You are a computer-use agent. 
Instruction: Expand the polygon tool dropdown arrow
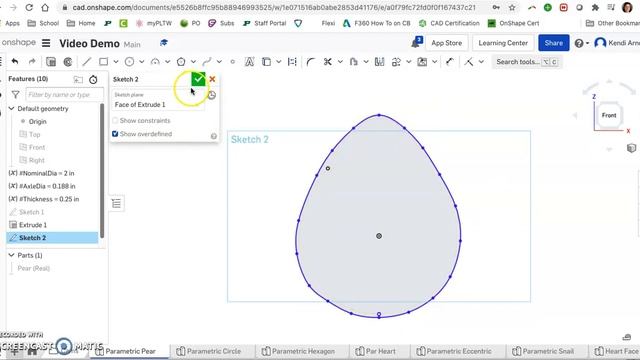tap(193, 62)
